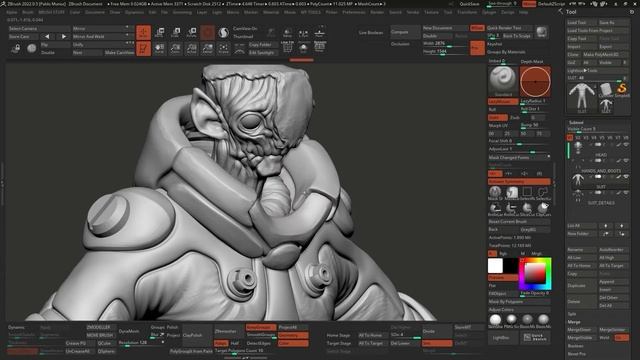
Task: Toggle the >X< symmetry axis
Action: coord(495,173)
